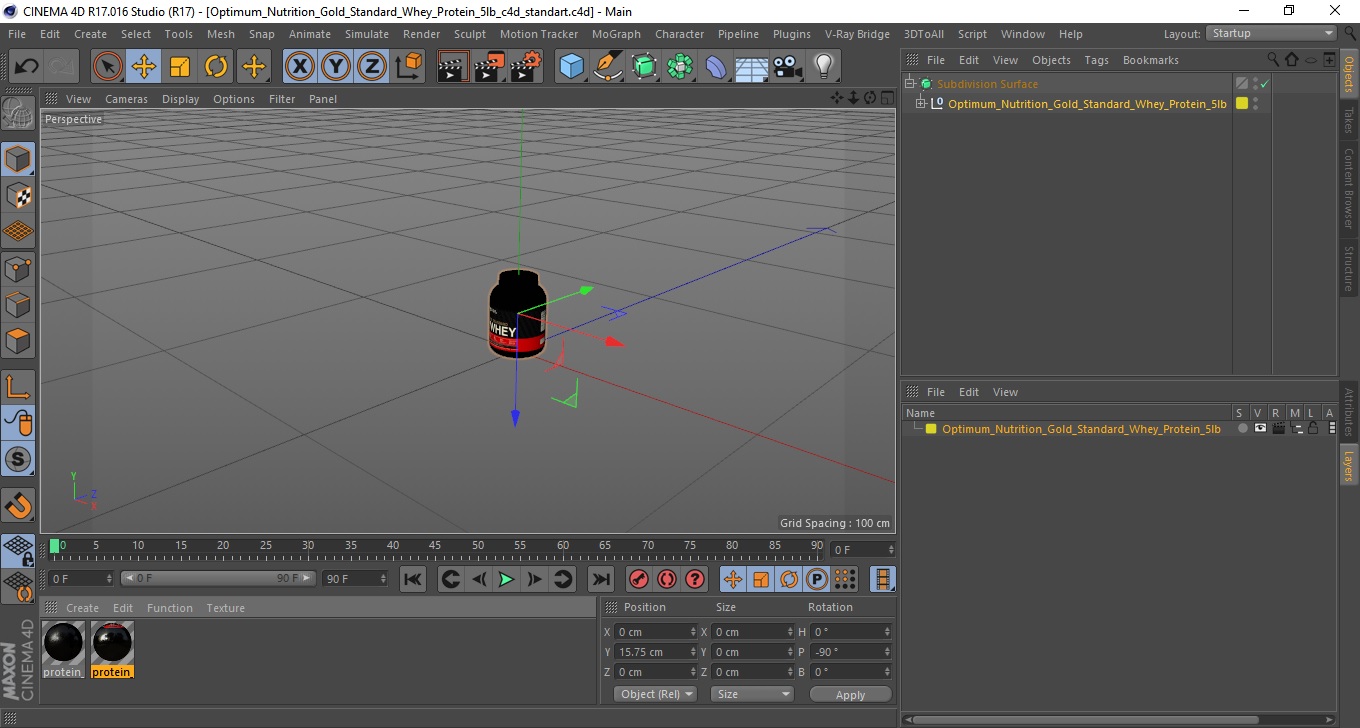This screenshot has width=1360, height=728.
Task: Open the Size mode dropdown
Action: tap(752, 694)
